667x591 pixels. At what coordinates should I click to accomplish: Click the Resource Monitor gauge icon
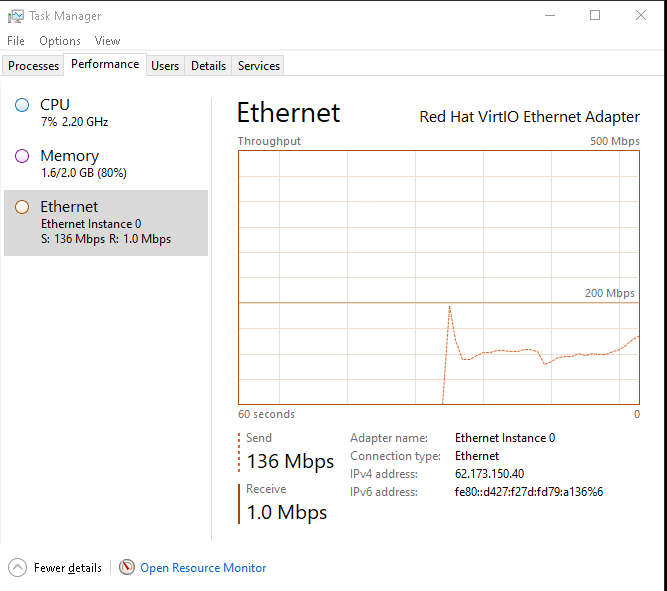[127, 568]
